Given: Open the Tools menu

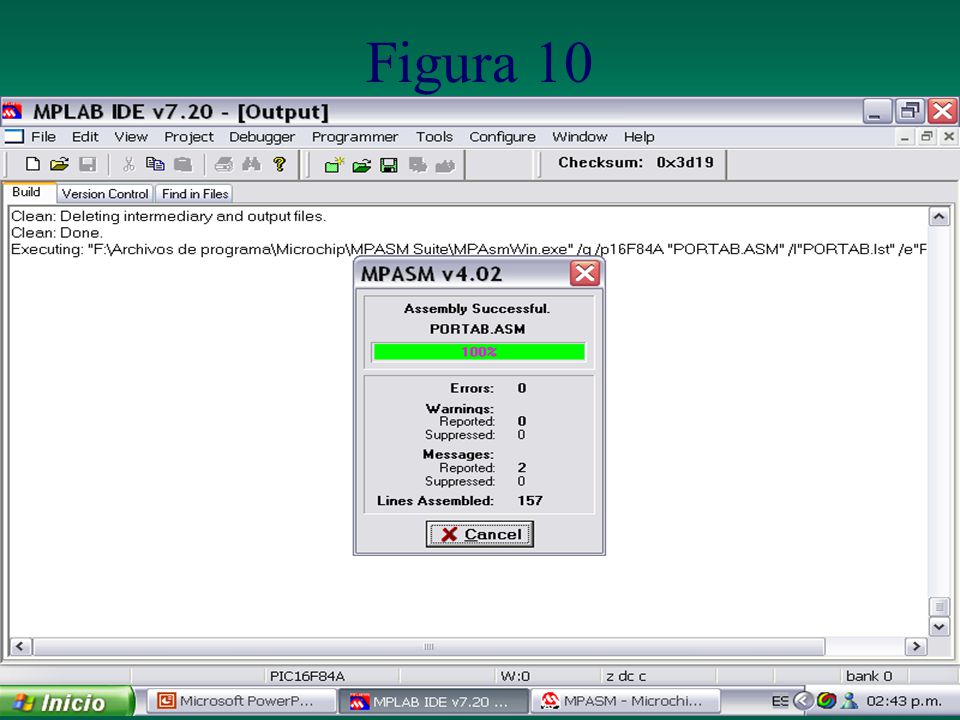Looking at the screenshot, I should [x=434, y=137].
